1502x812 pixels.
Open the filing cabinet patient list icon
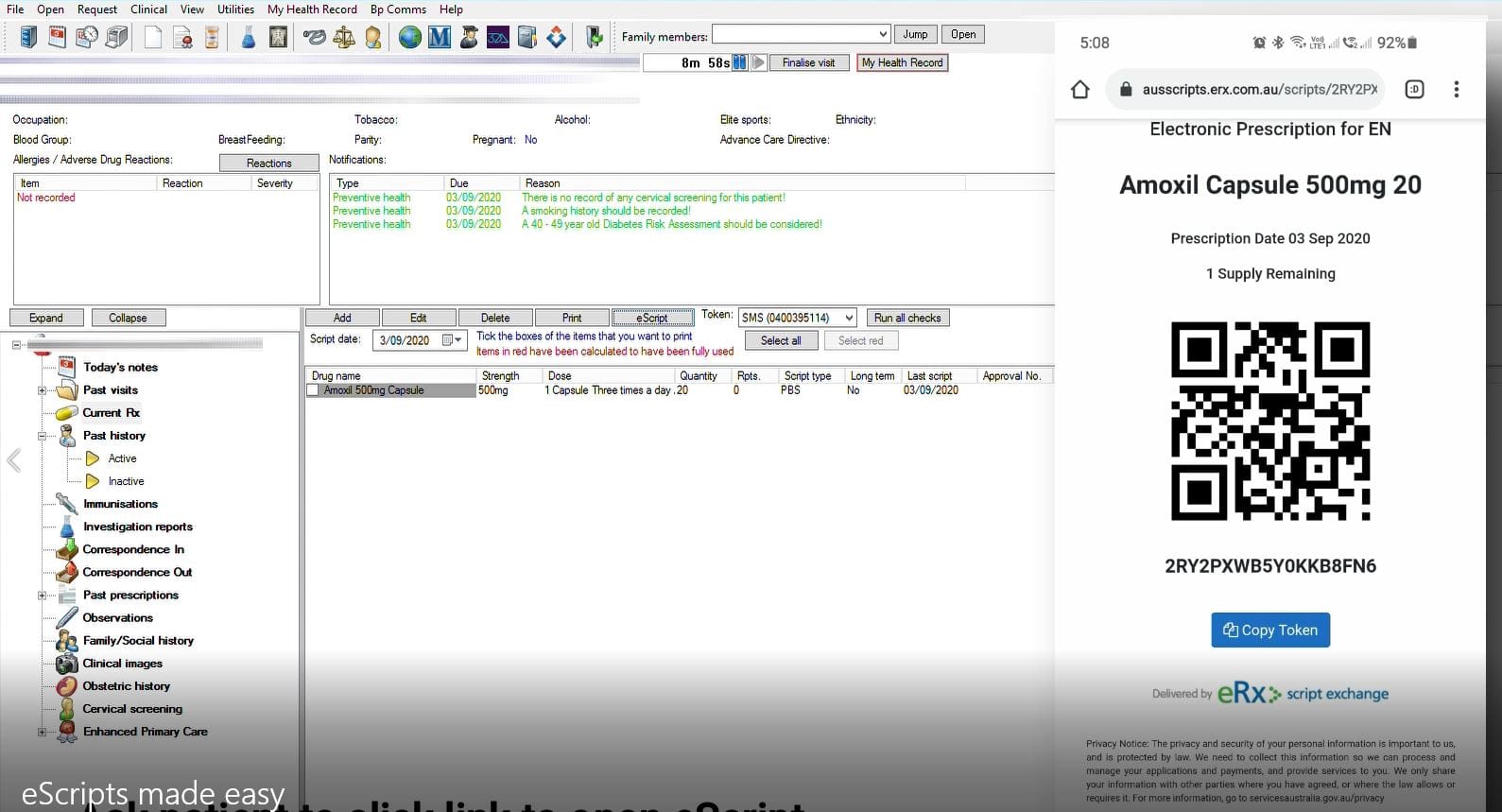pyautogui.click(x=28, y=37)
